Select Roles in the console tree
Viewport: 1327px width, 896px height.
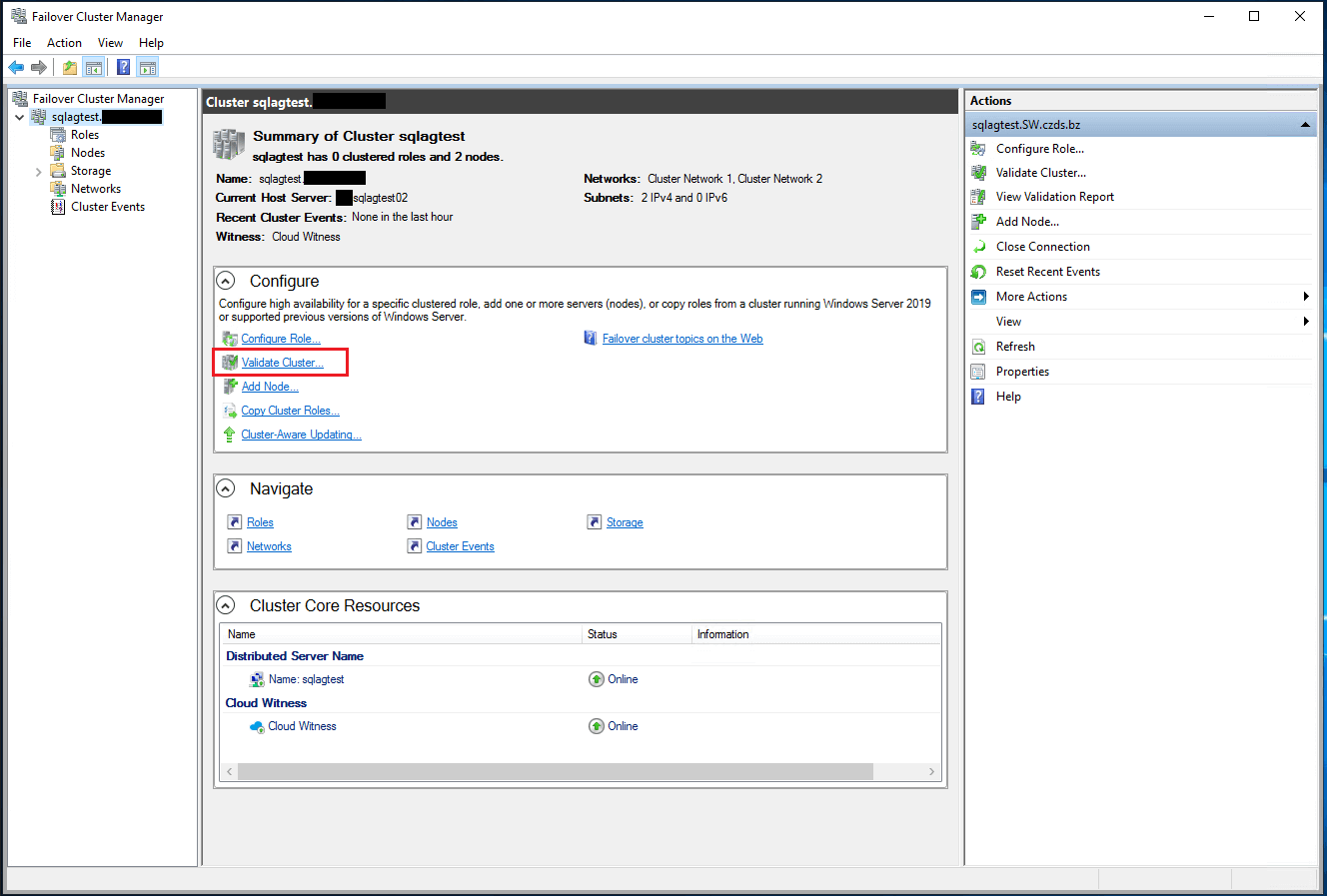[x=85, y=135]
